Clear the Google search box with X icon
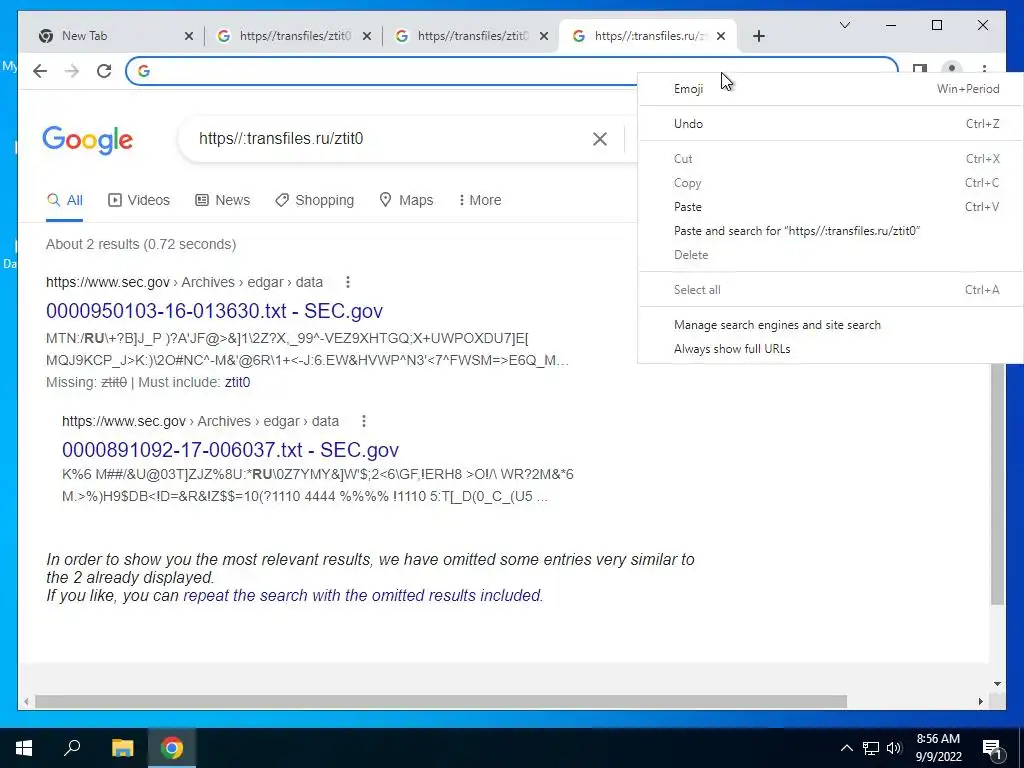 coord(600,139)
